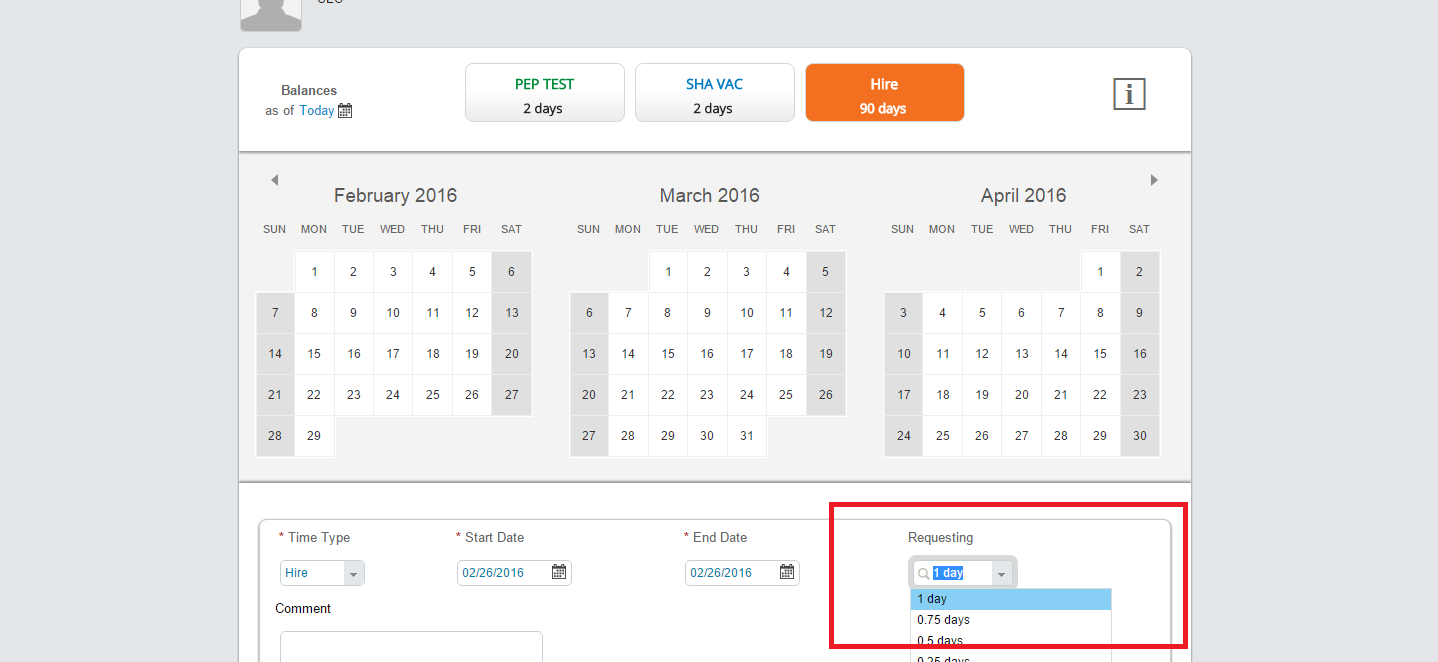Open the Time Type dropdown showing Hire
1438x662 pixels.
(x=322, y=573)
